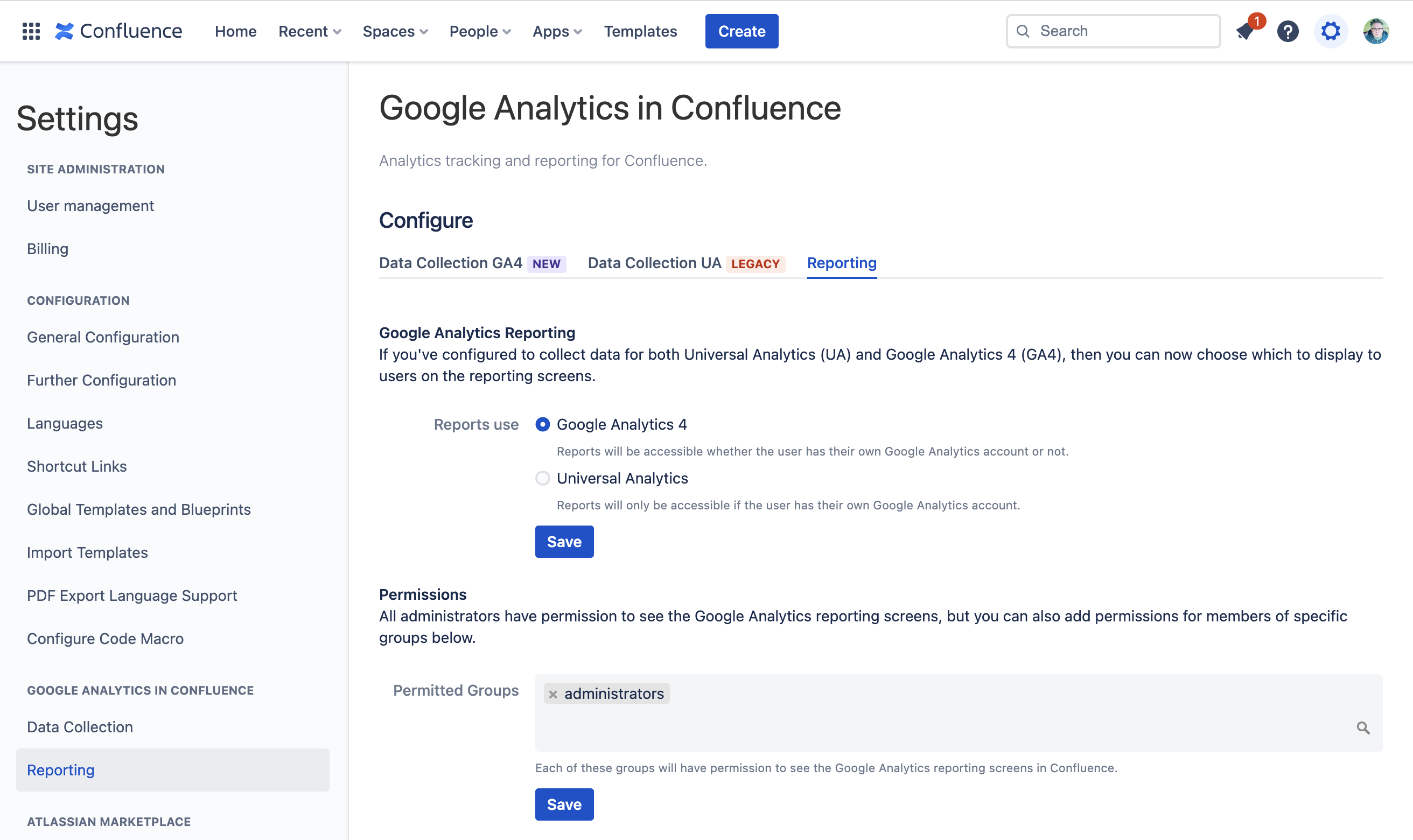
Task: Click the blue Create button
Action: [x=742, y=31]
